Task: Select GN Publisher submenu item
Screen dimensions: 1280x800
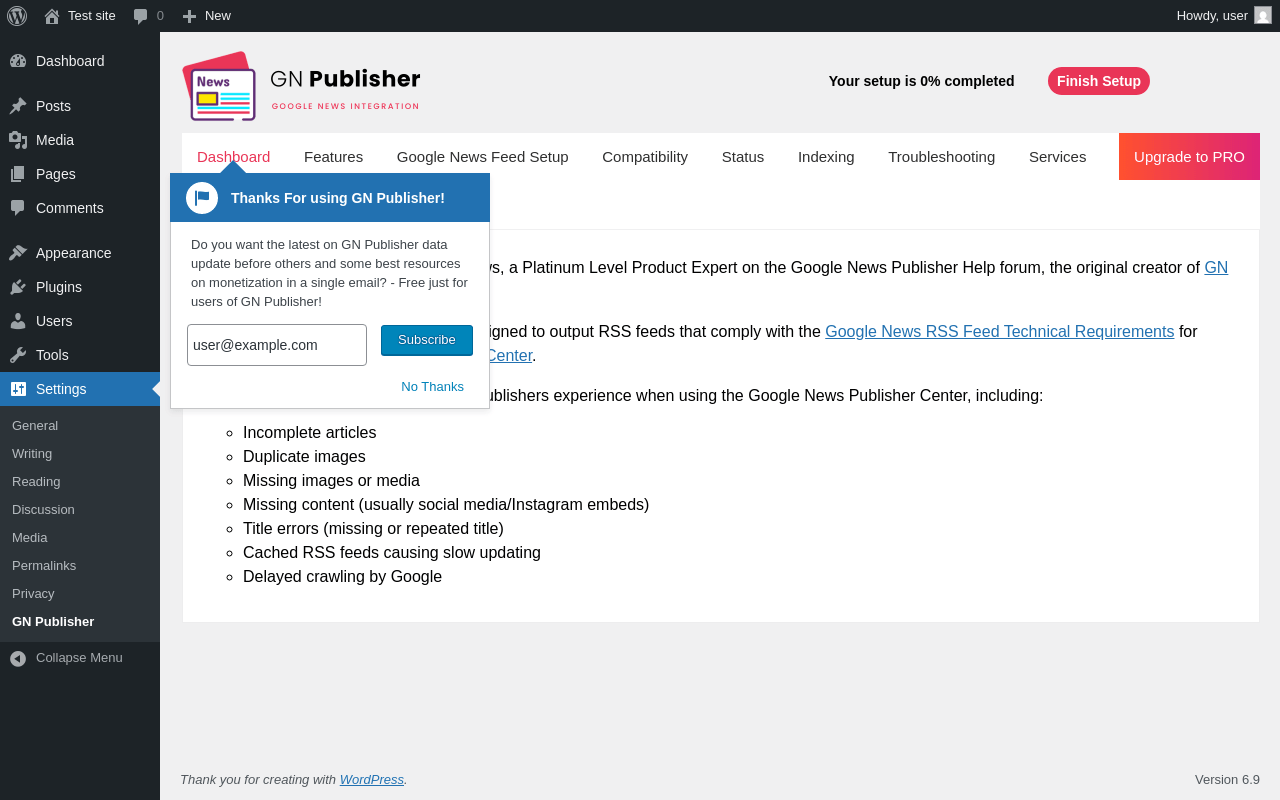Action: [x=53, y=622]
